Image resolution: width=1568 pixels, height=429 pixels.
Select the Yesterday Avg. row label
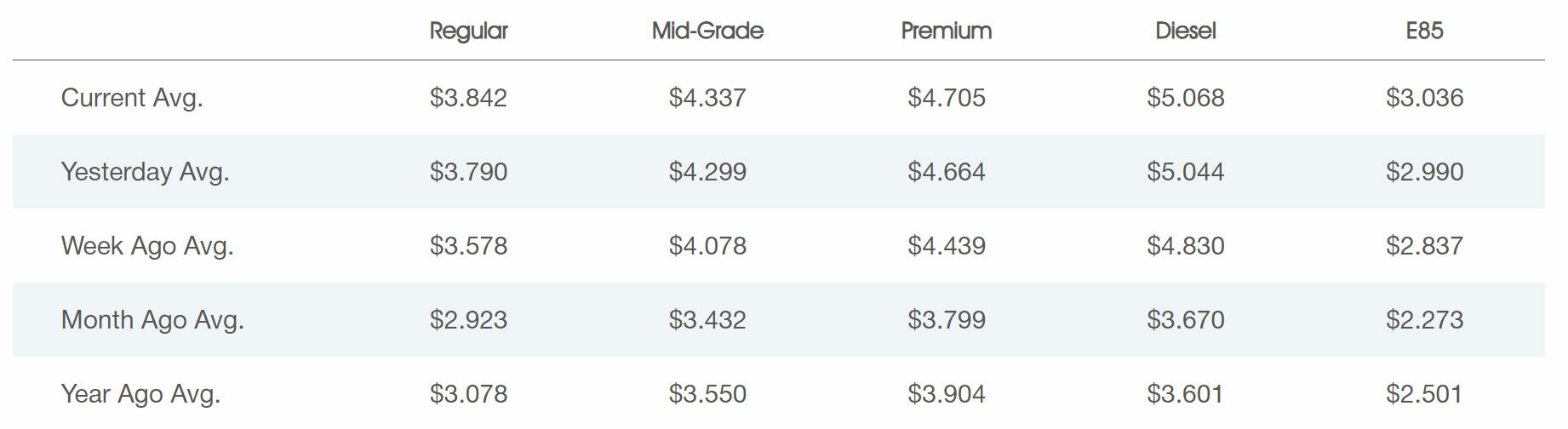pos(146,172)
